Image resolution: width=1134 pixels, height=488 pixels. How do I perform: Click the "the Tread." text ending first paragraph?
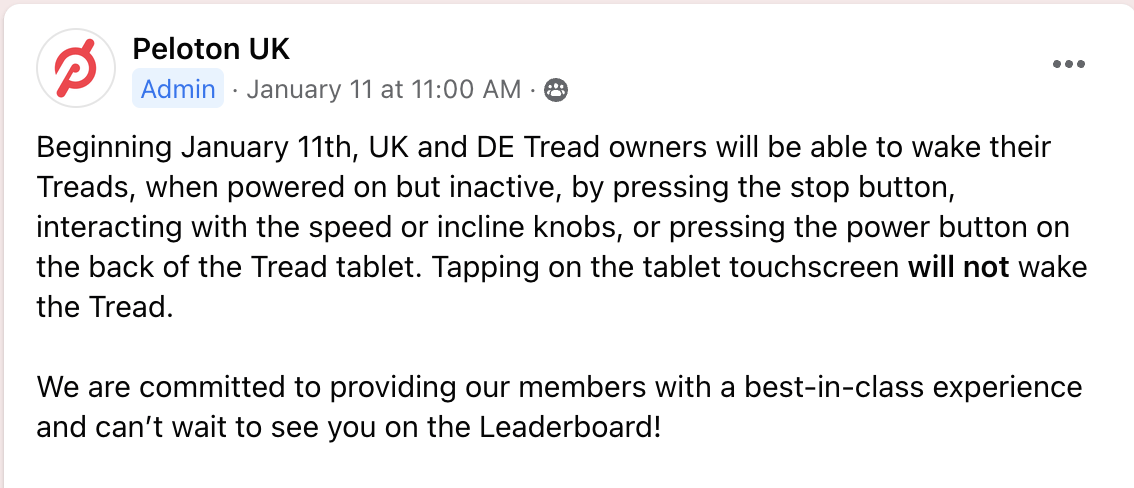point(105,308)
